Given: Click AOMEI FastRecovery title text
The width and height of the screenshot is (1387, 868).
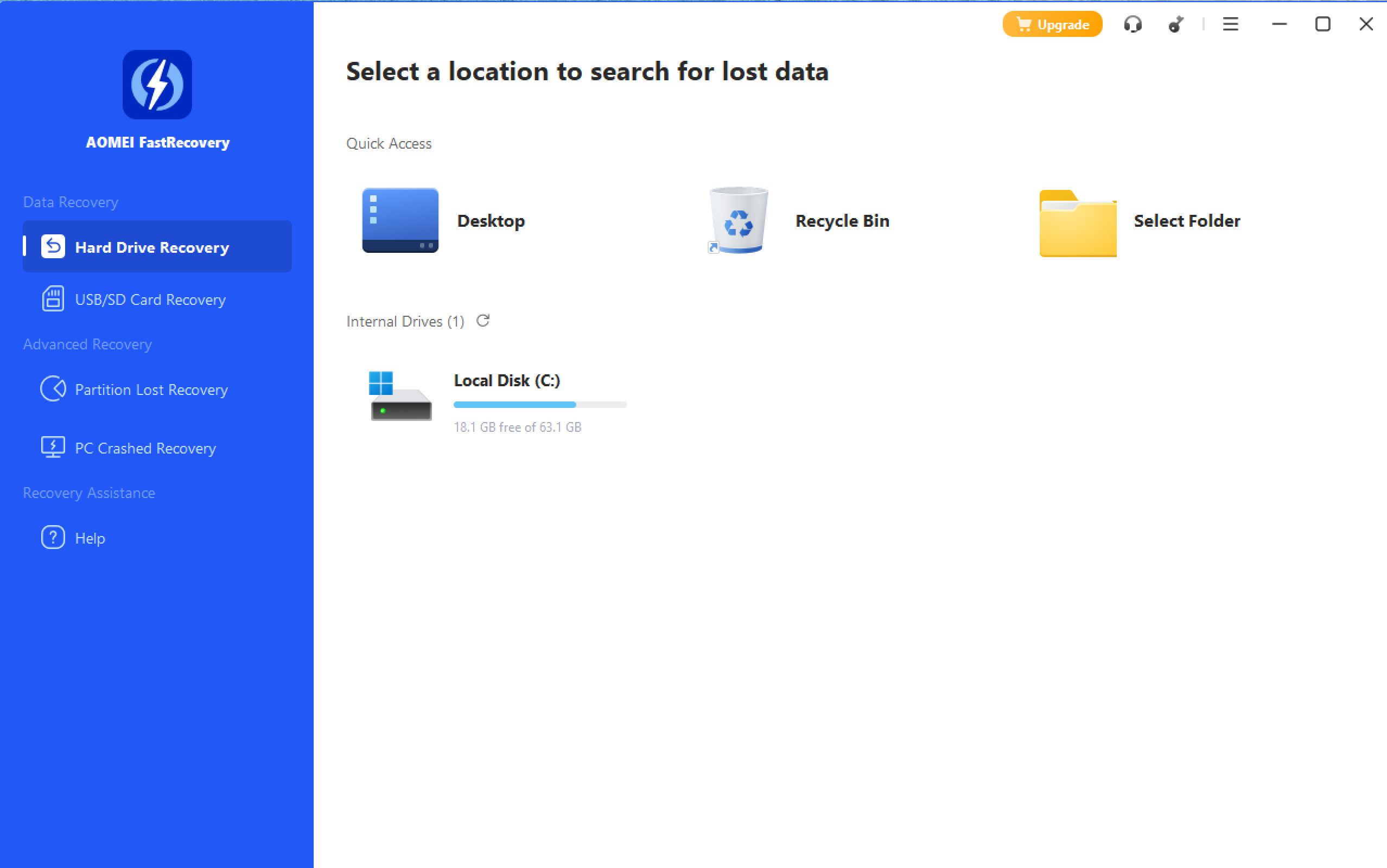Looking at the screenshot, I should 157,142.
